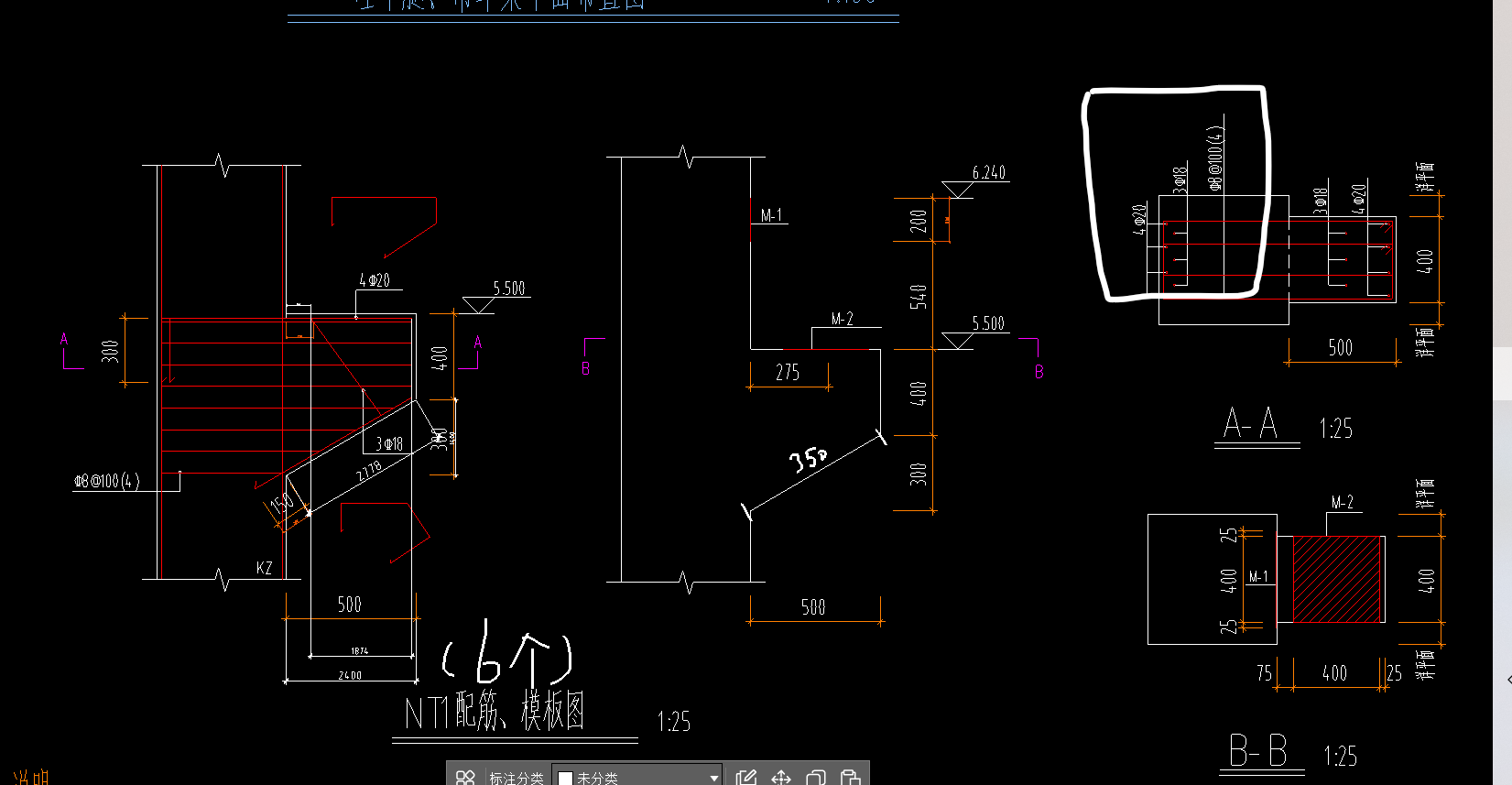The width and height of the screenshot is (1512, 785).
Task: Click the red hatched block in B-B section
Action: pyautogui.click(x=1336, y=580)
